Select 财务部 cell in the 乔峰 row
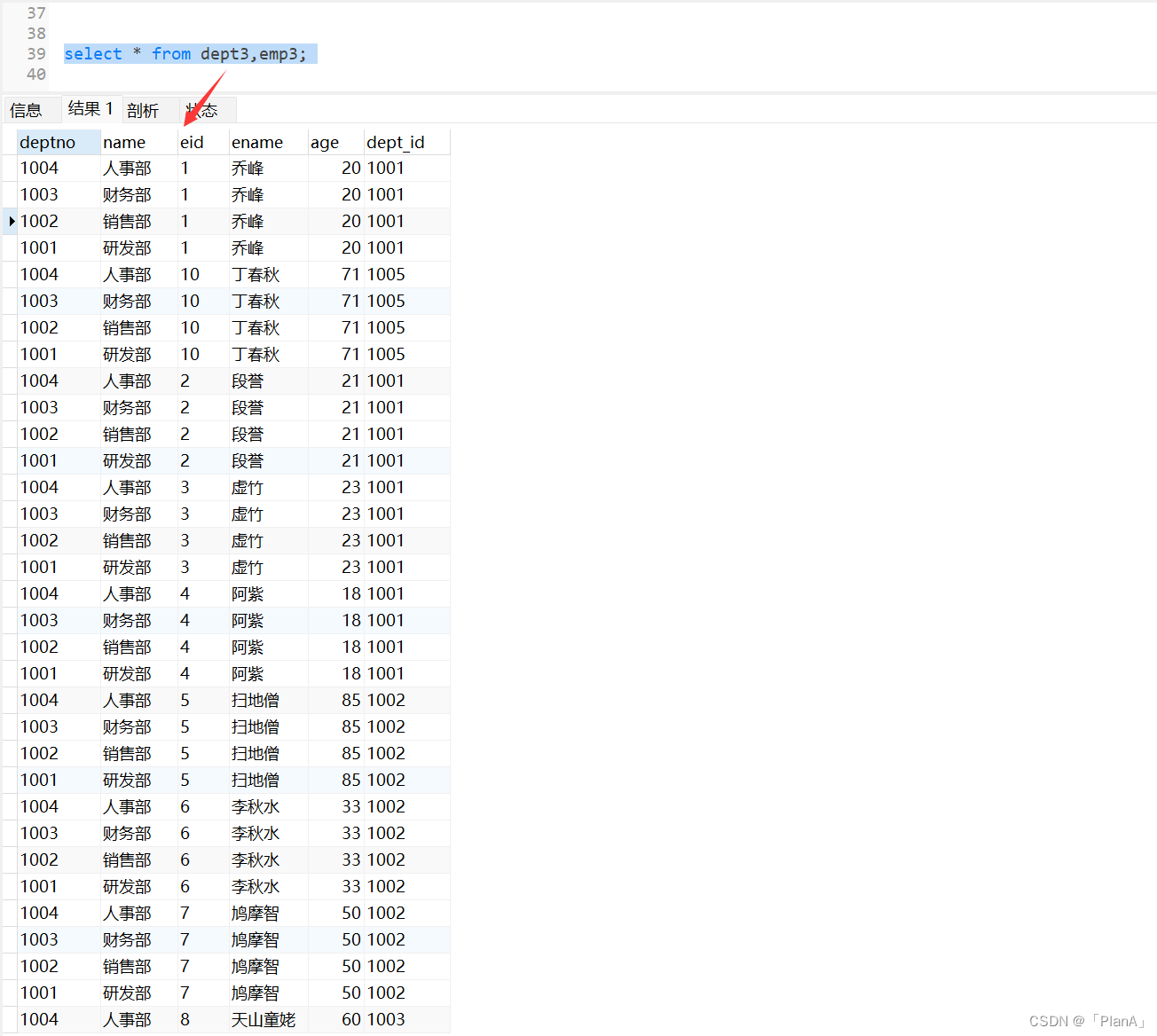The height and width of the screenshot is (1036, 1157). click(x=138, y=194)
